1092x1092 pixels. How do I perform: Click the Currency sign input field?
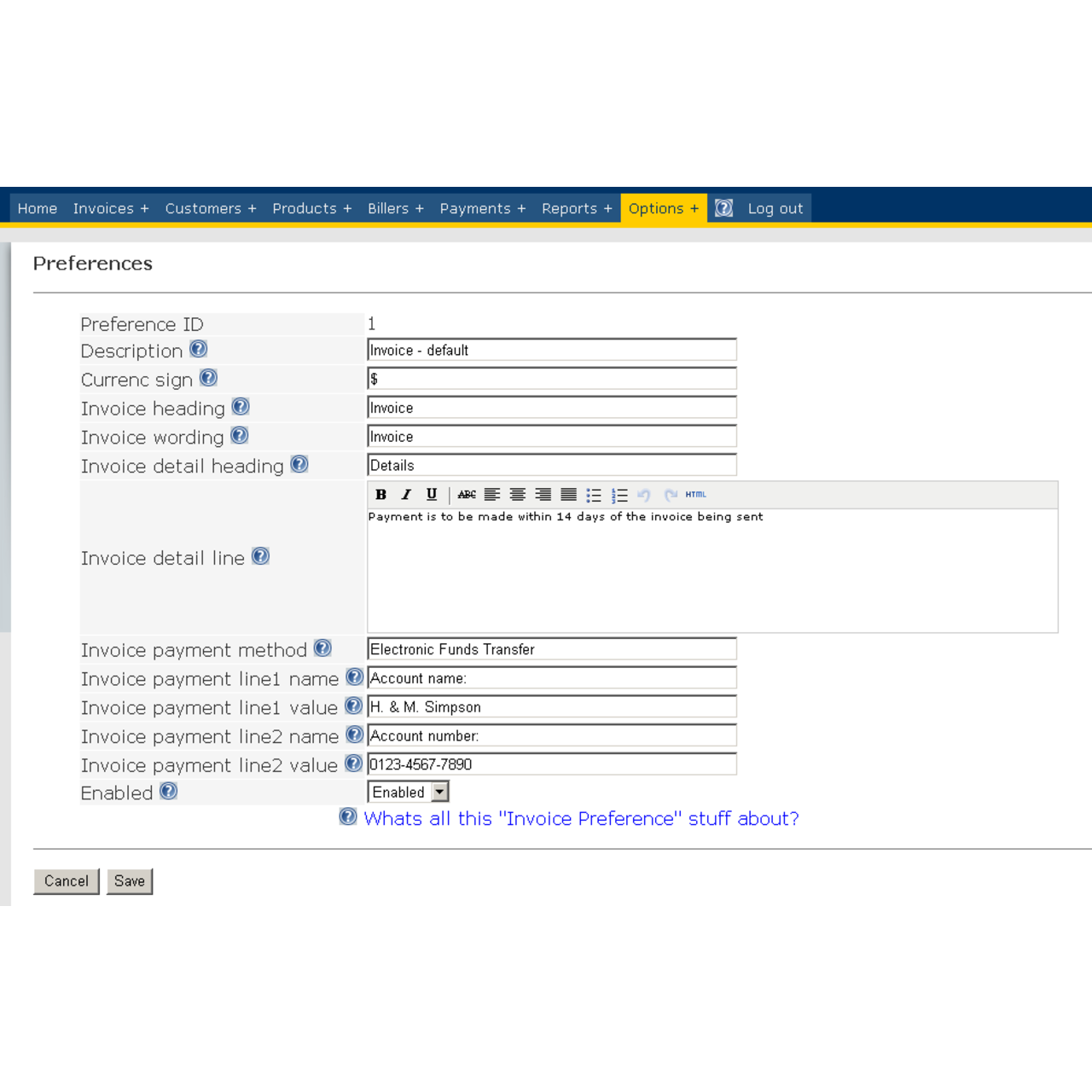click(552, 379)
